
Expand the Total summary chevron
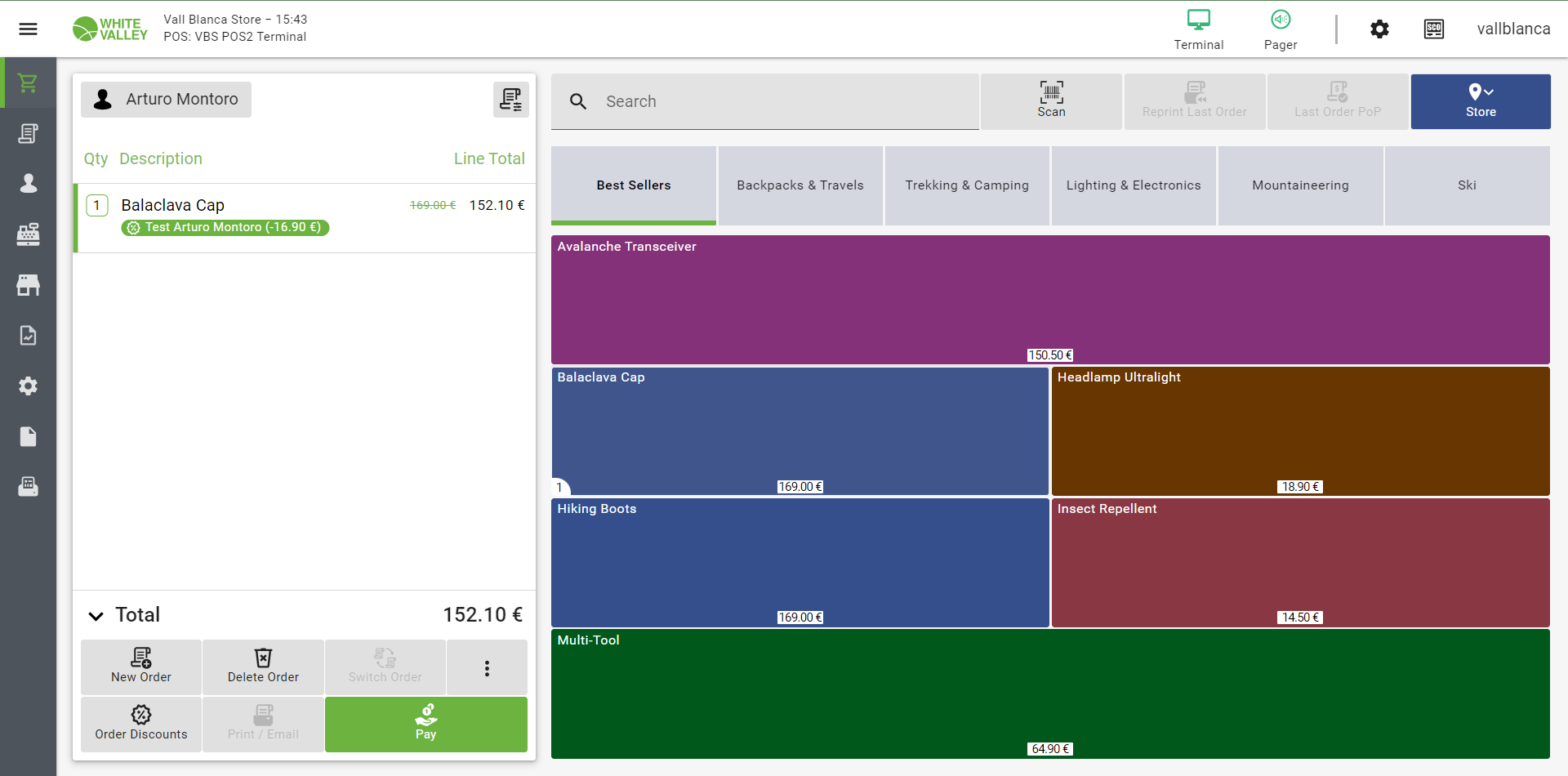[96, 616]
